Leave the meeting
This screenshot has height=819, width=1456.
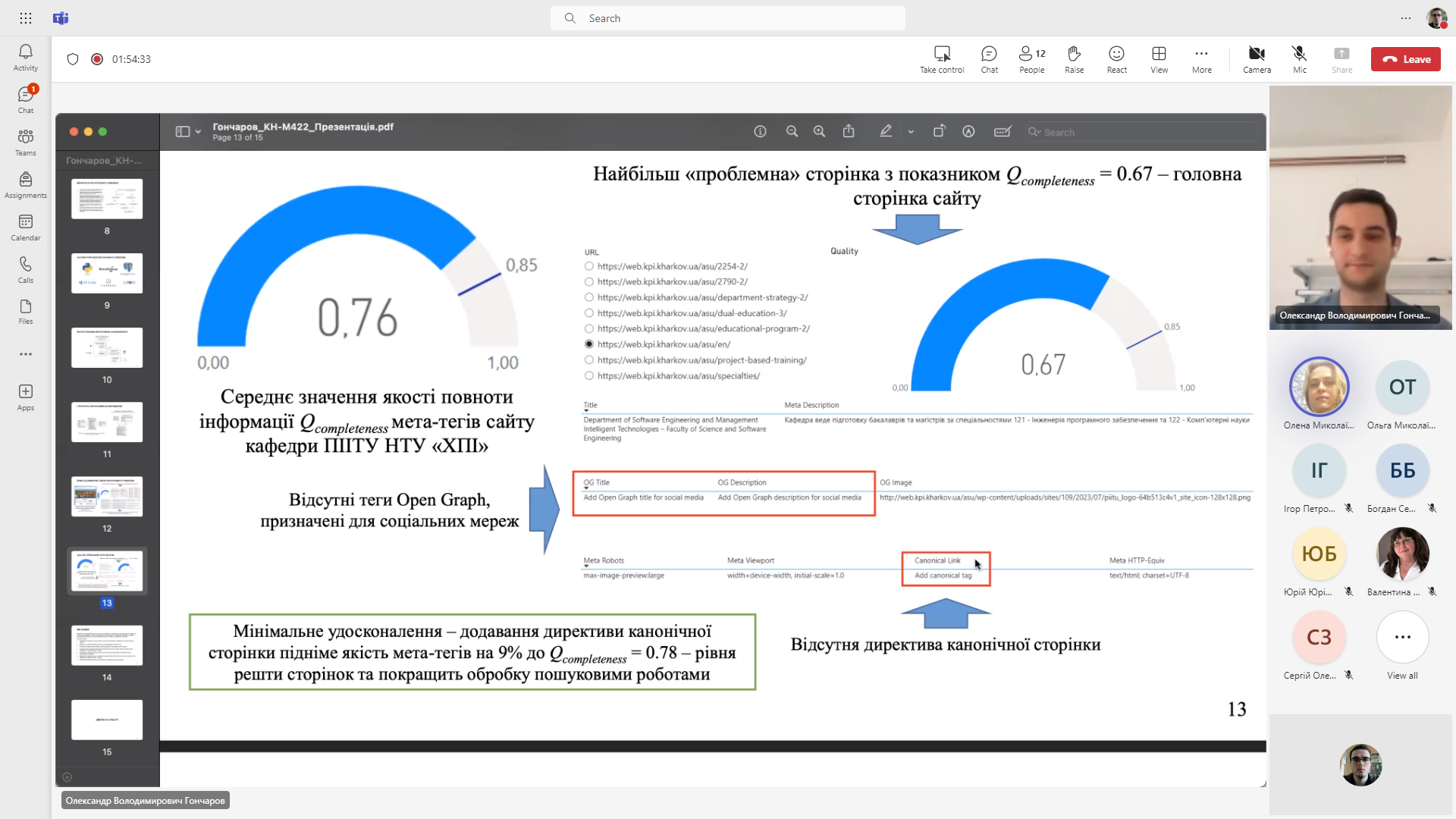click(1405, 59)
